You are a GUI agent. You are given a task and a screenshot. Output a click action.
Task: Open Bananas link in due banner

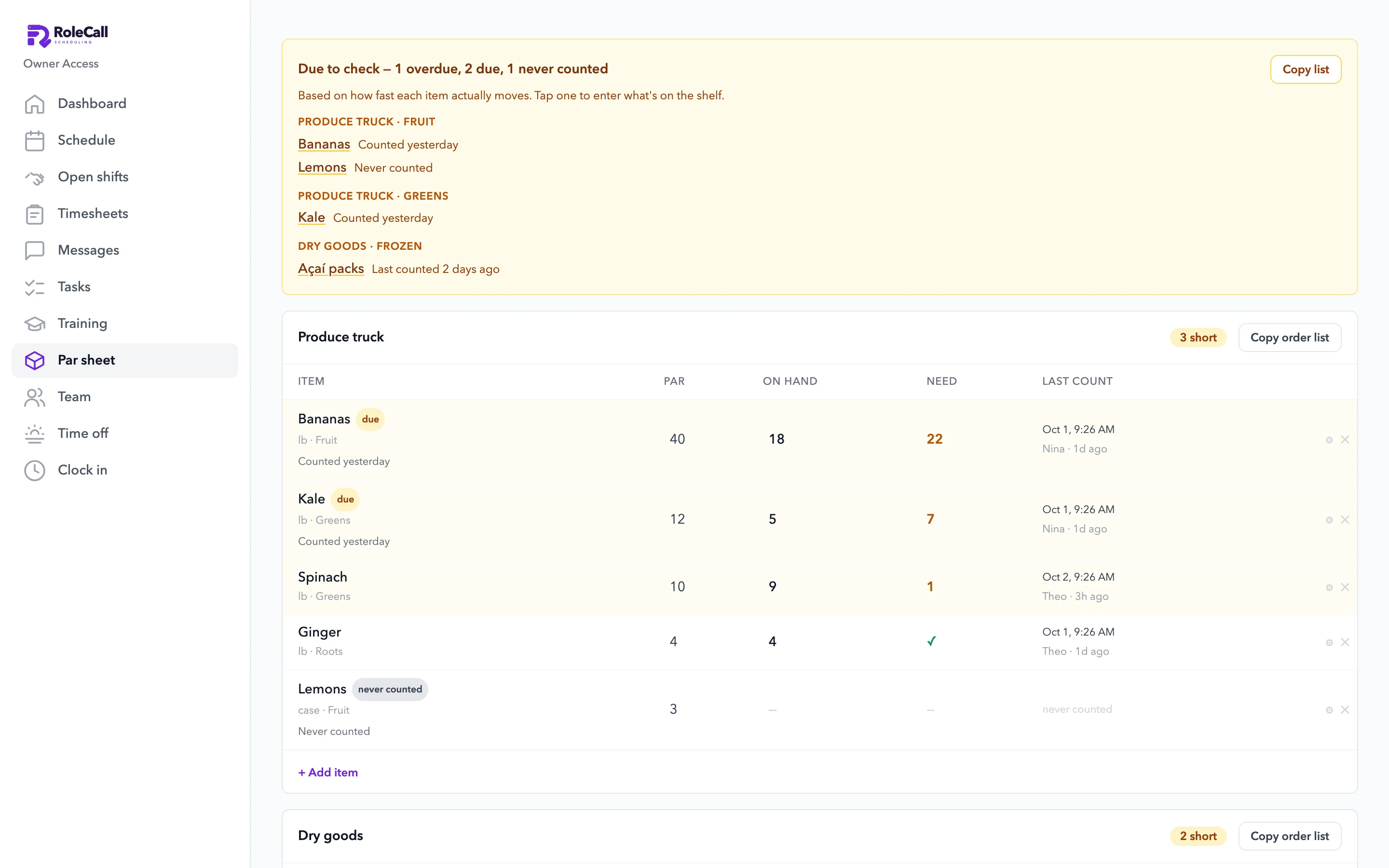(x=324, y=144)
